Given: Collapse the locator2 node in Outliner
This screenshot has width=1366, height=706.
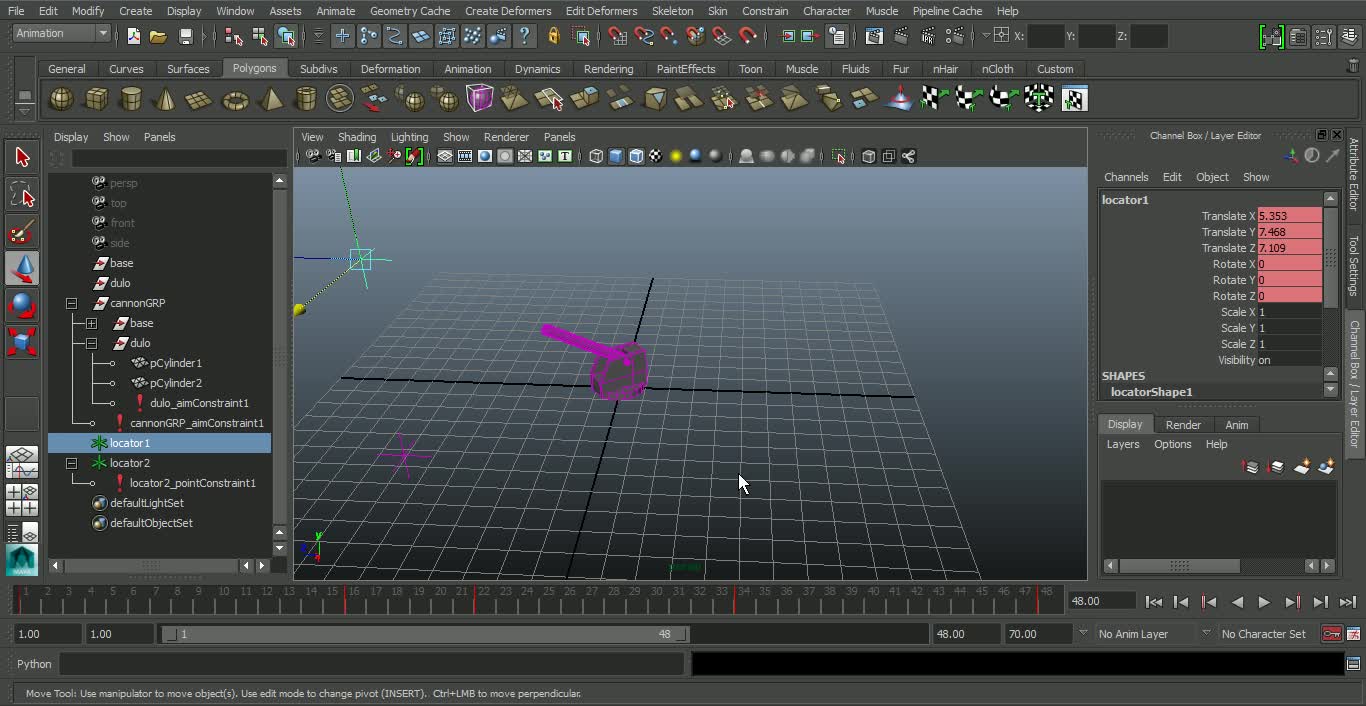Looking at the screenshot, I should (x=71, y=463).
